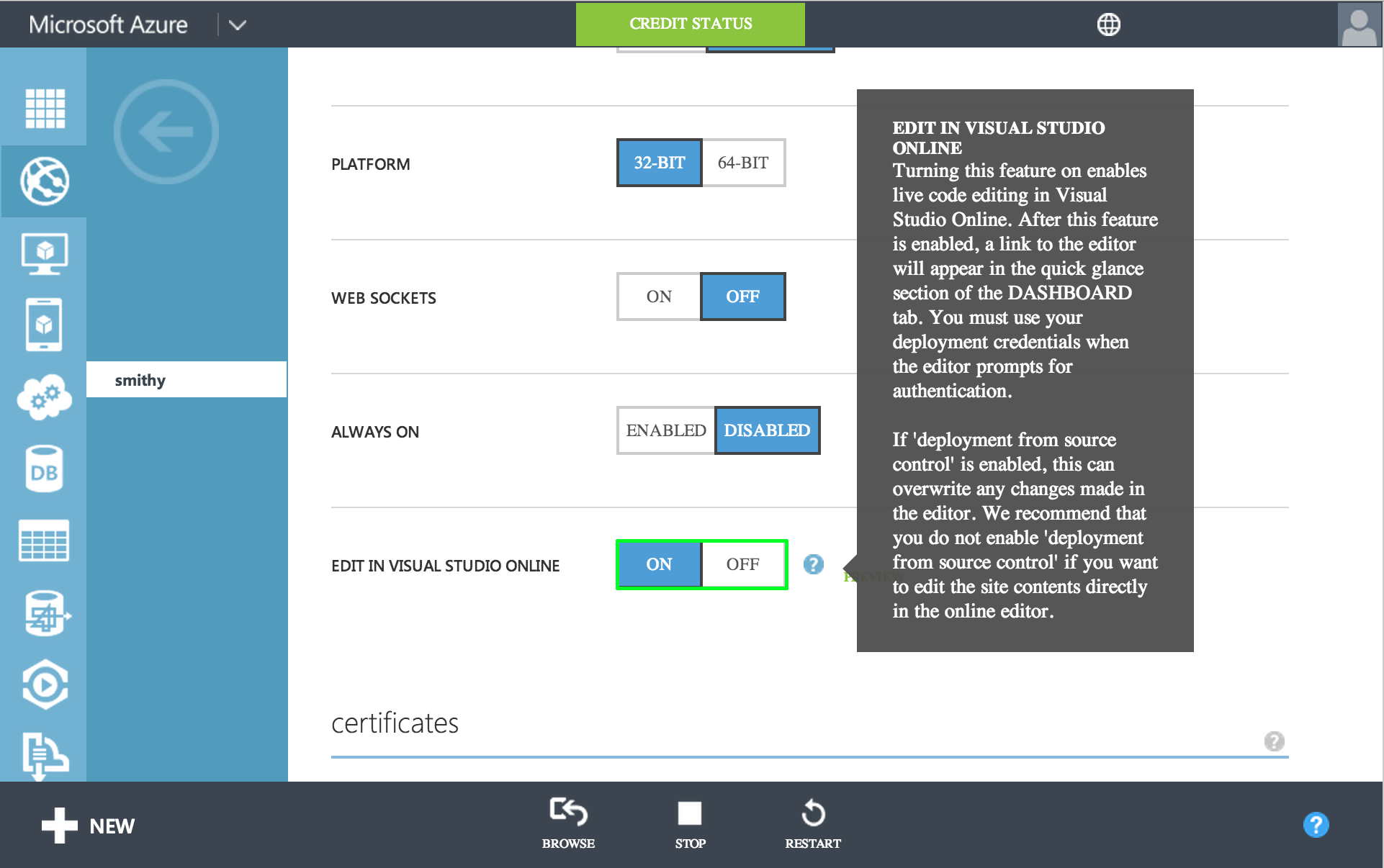The image size is (1384, 868).
Task: Open the Media Services play icon
Action: click(x=45, y=684)
